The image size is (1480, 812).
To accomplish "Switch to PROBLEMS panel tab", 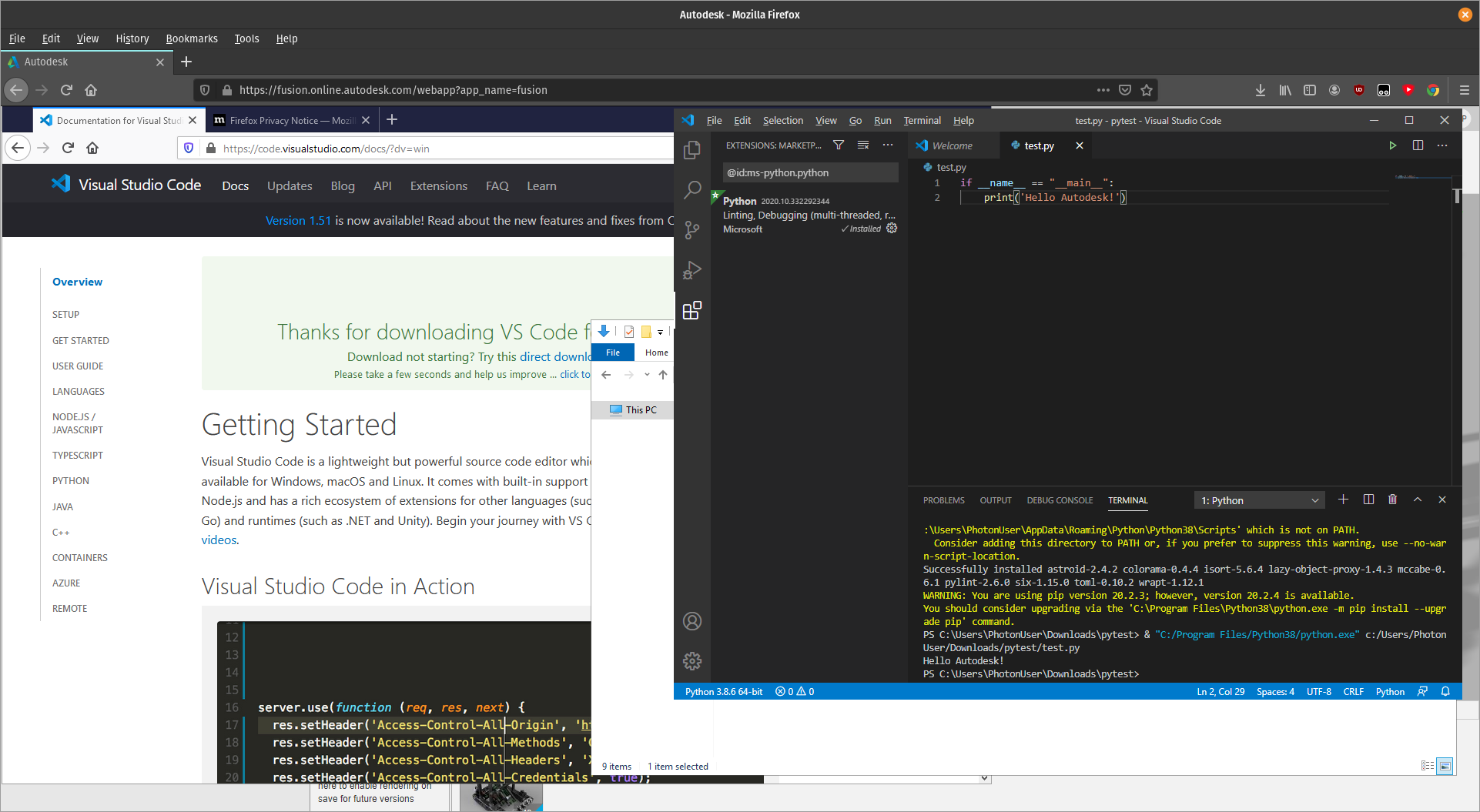I will (944, 500).
